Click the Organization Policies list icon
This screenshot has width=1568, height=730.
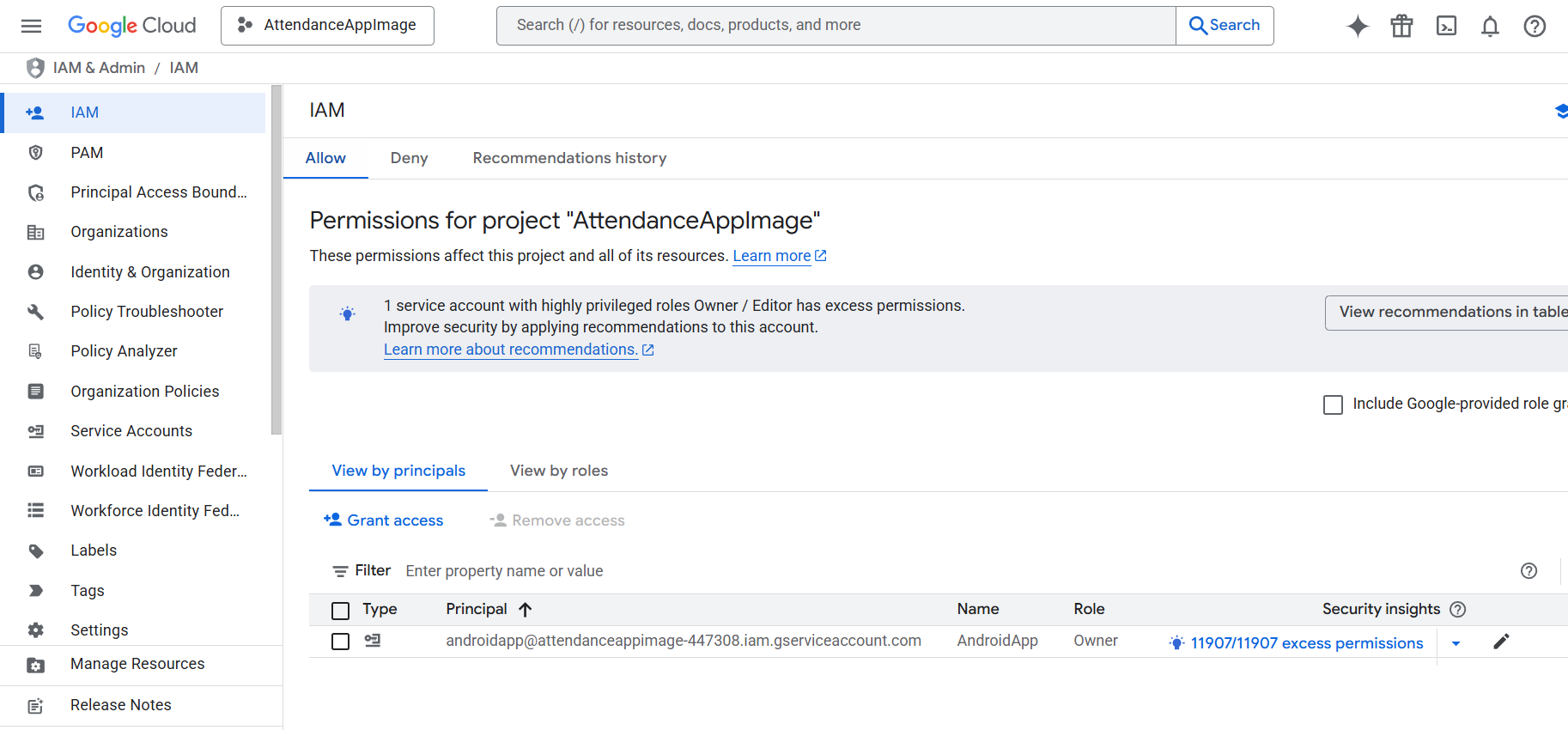tap(35, 392)
